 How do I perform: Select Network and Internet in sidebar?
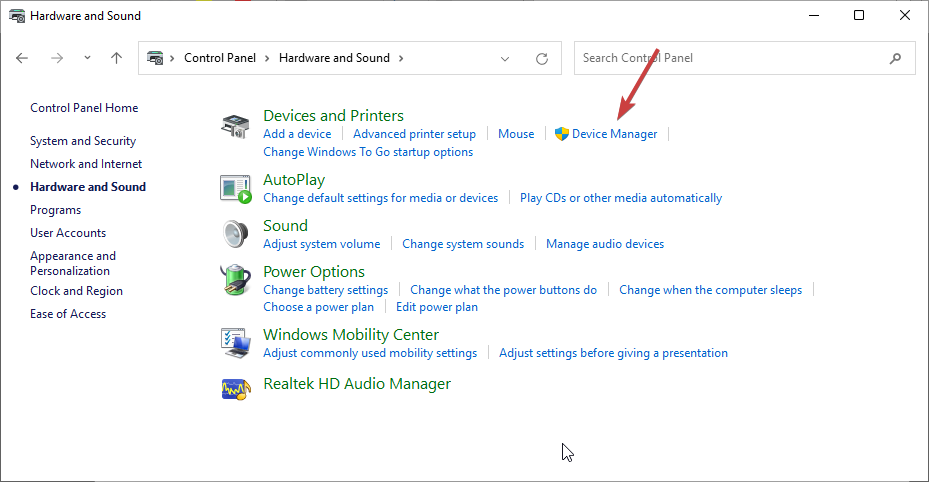(86, 164)
